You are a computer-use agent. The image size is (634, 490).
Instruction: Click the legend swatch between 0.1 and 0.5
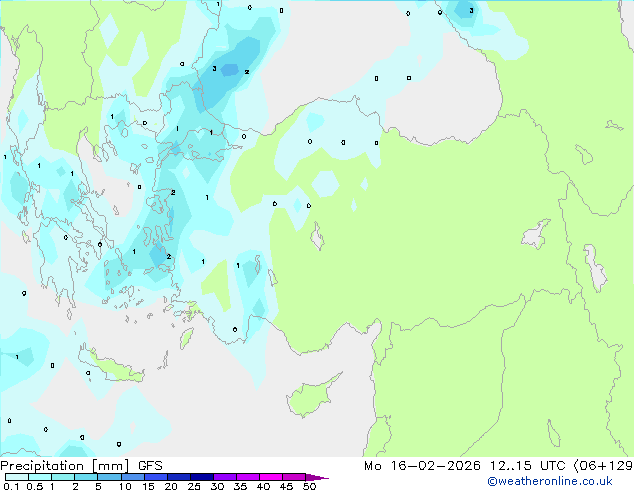(x=17, y=477)
